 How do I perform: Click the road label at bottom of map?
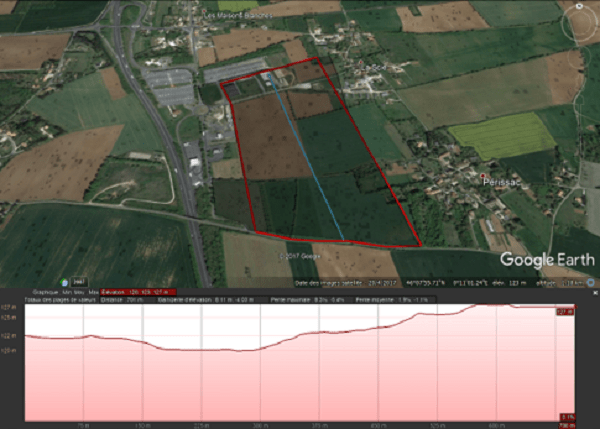[298, 255]
